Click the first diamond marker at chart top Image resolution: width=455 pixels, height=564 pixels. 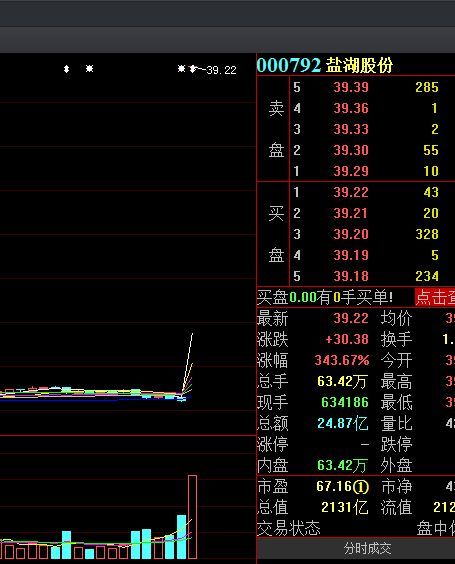click(66, 69)
